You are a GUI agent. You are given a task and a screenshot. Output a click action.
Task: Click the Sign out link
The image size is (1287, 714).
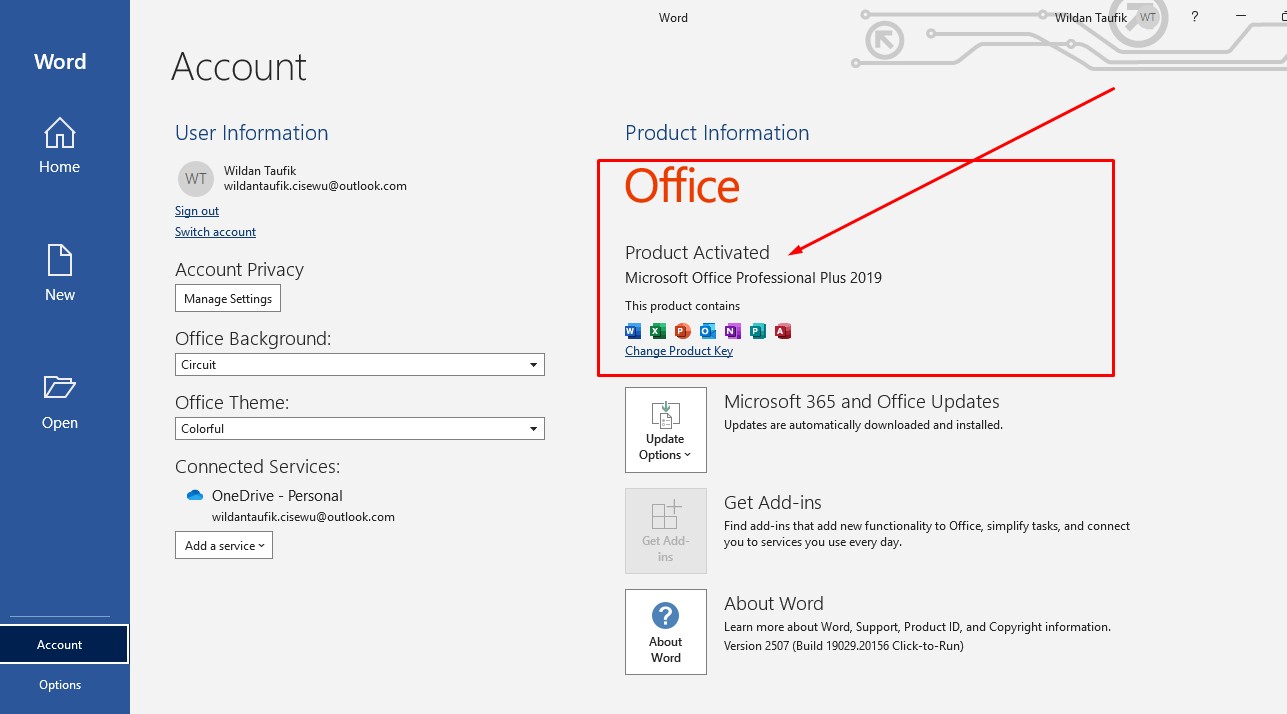(x=197, y=211)
